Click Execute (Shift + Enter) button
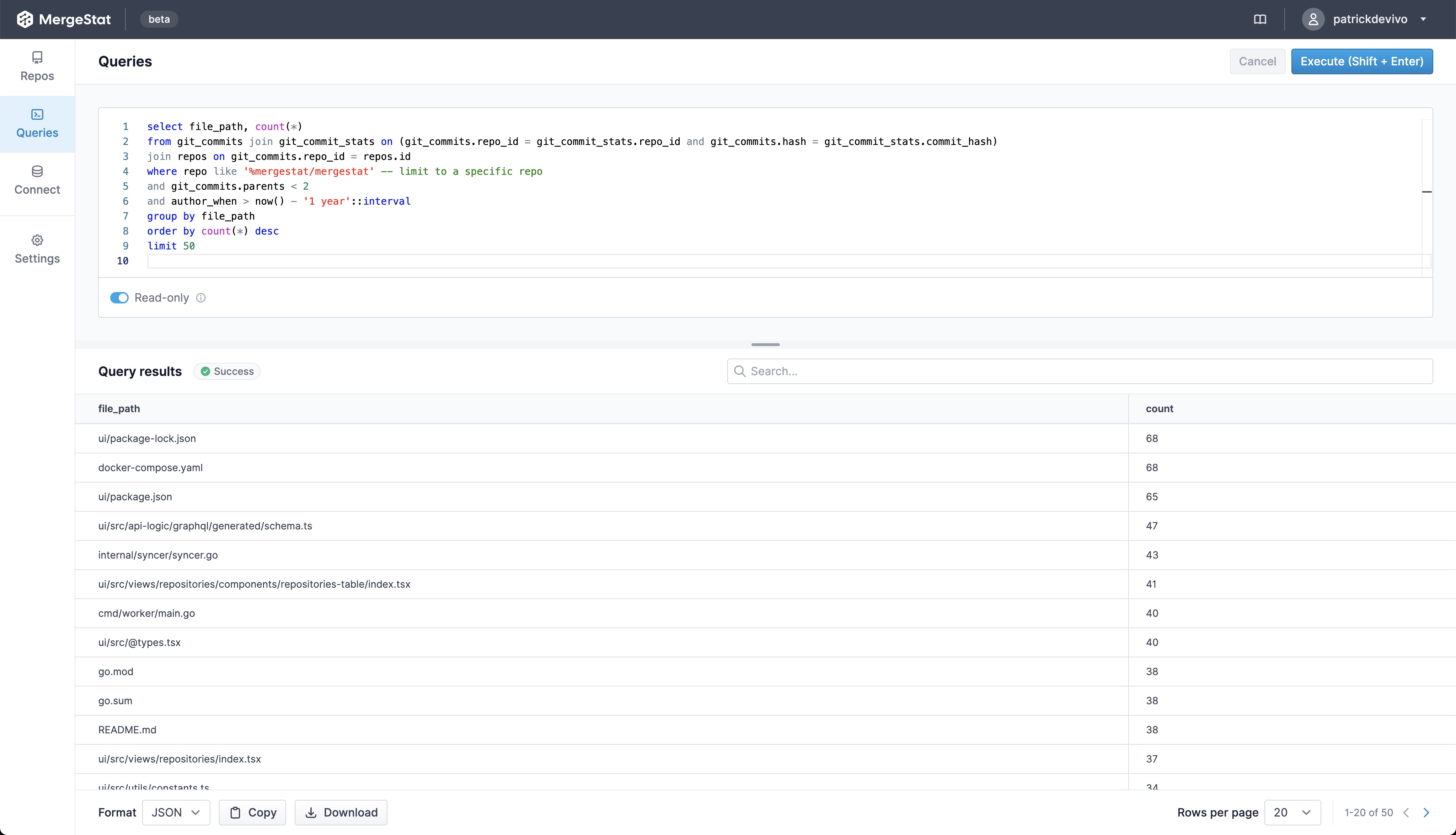1456x835 pixels. tap(1361, 61)
